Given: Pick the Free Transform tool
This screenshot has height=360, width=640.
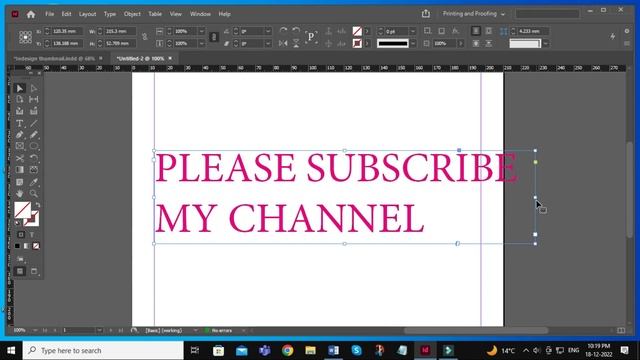Looking at the screenshot, I should (x=34, y=158).
